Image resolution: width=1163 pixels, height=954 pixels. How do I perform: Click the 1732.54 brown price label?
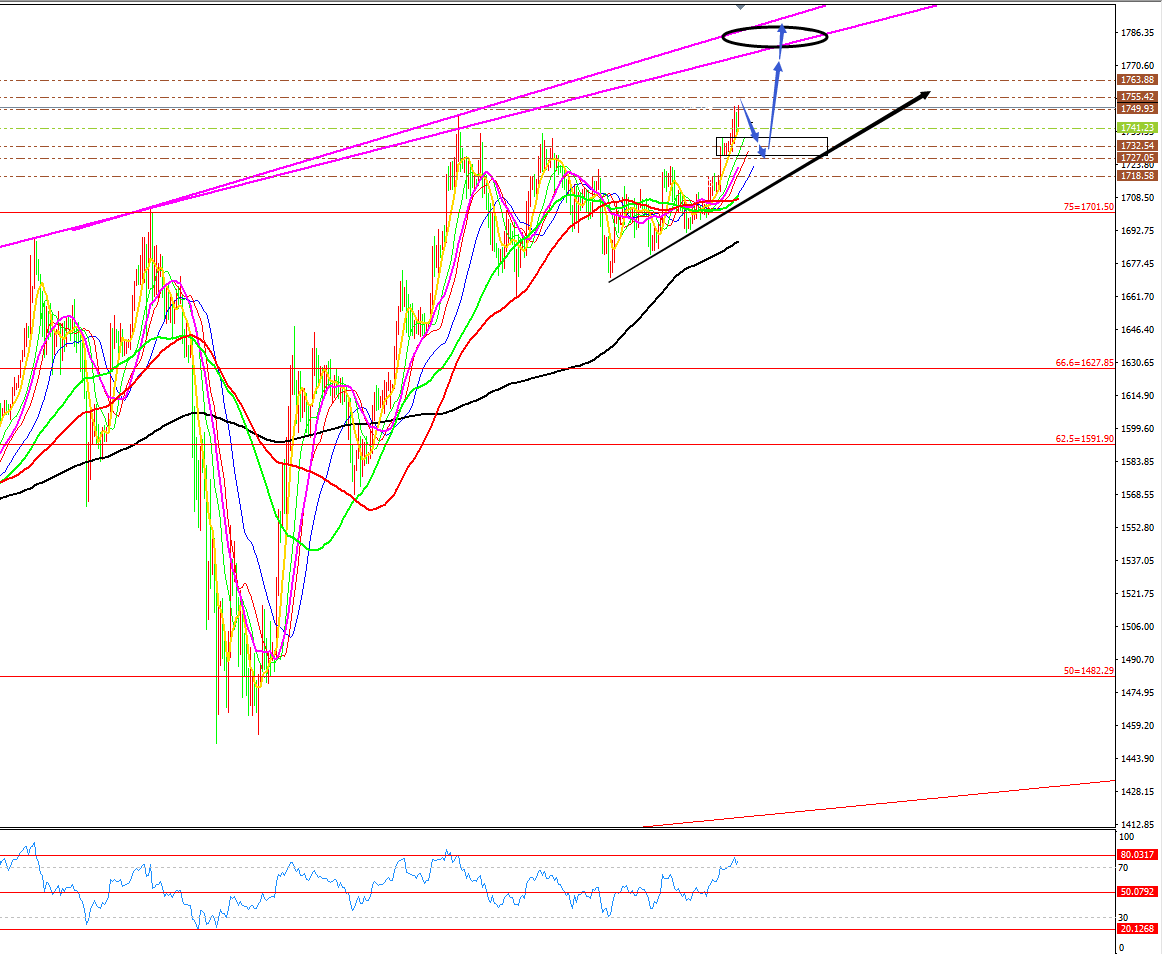pyautogui.click(x=1137, y=146)
